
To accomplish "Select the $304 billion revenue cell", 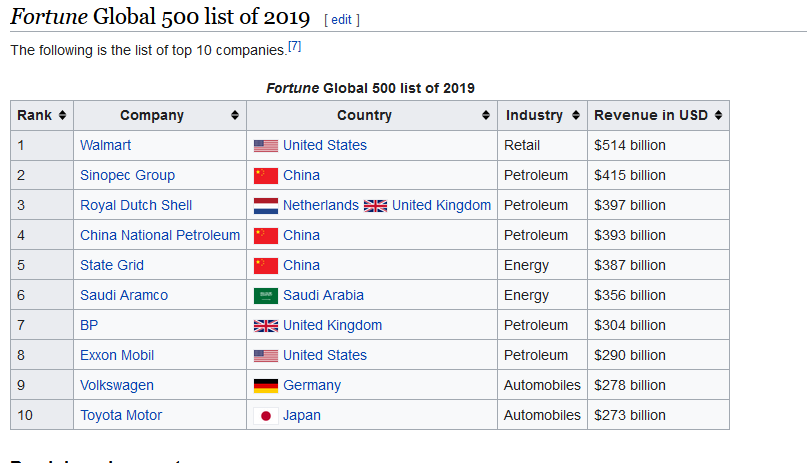I will click(x=658, y=325).
